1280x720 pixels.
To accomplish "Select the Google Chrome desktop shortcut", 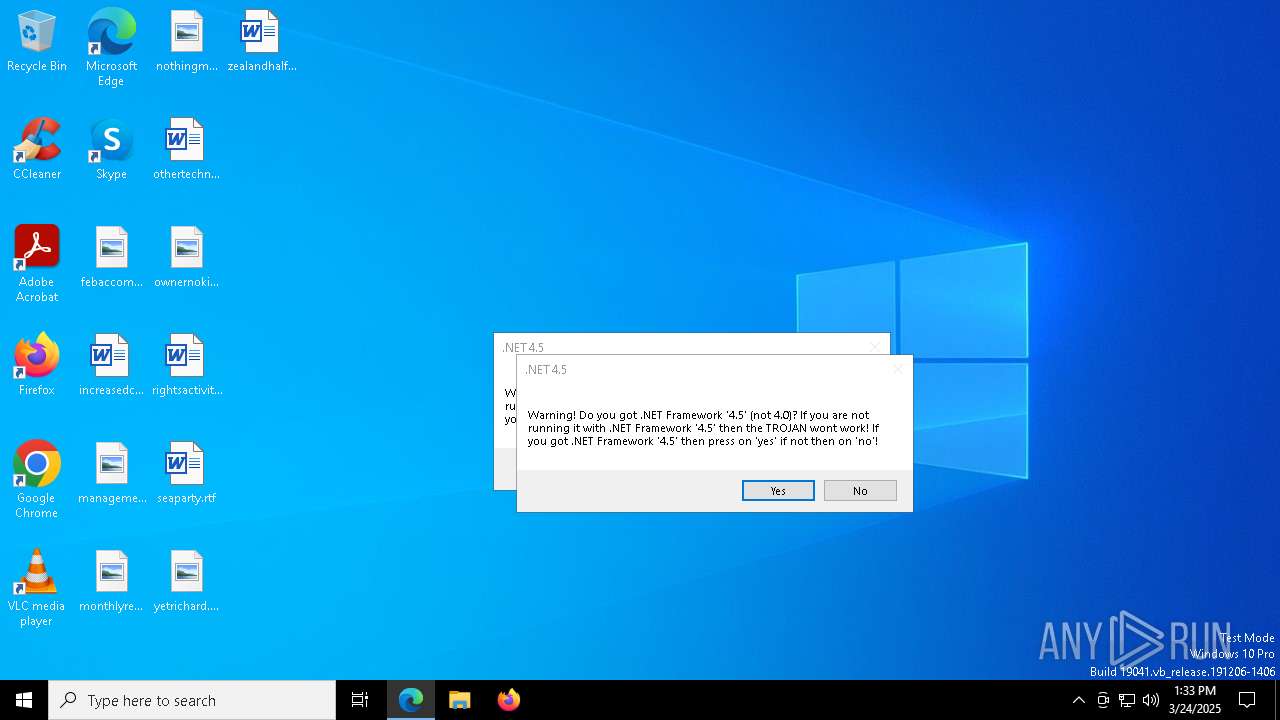I will click(x=37, y=480).
